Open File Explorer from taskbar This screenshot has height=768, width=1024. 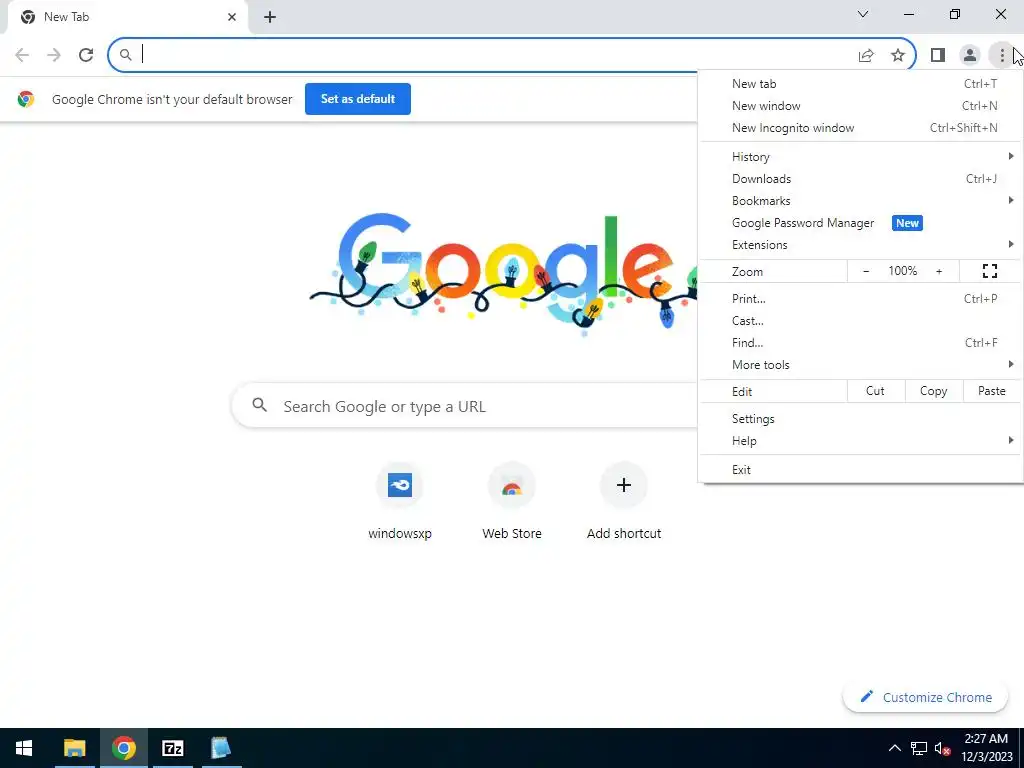click(74, 748)
